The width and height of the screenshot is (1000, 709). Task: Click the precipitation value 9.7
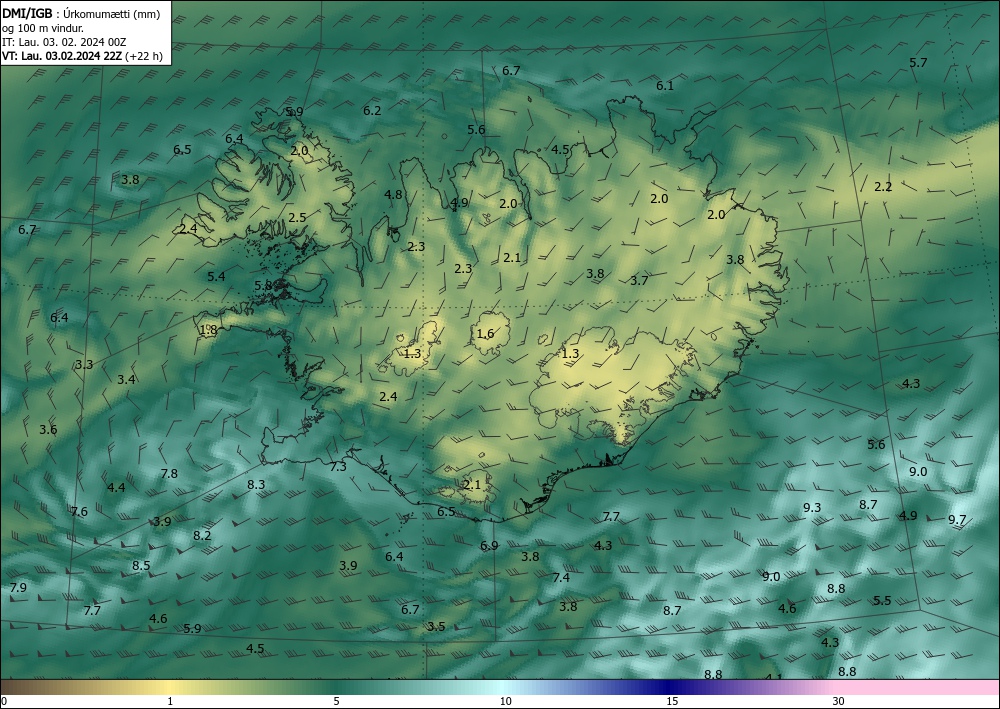coord(957,520)
